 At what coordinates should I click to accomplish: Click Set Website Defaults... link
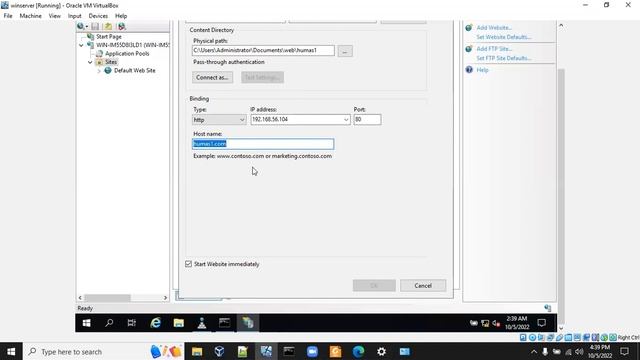(504, 37)
